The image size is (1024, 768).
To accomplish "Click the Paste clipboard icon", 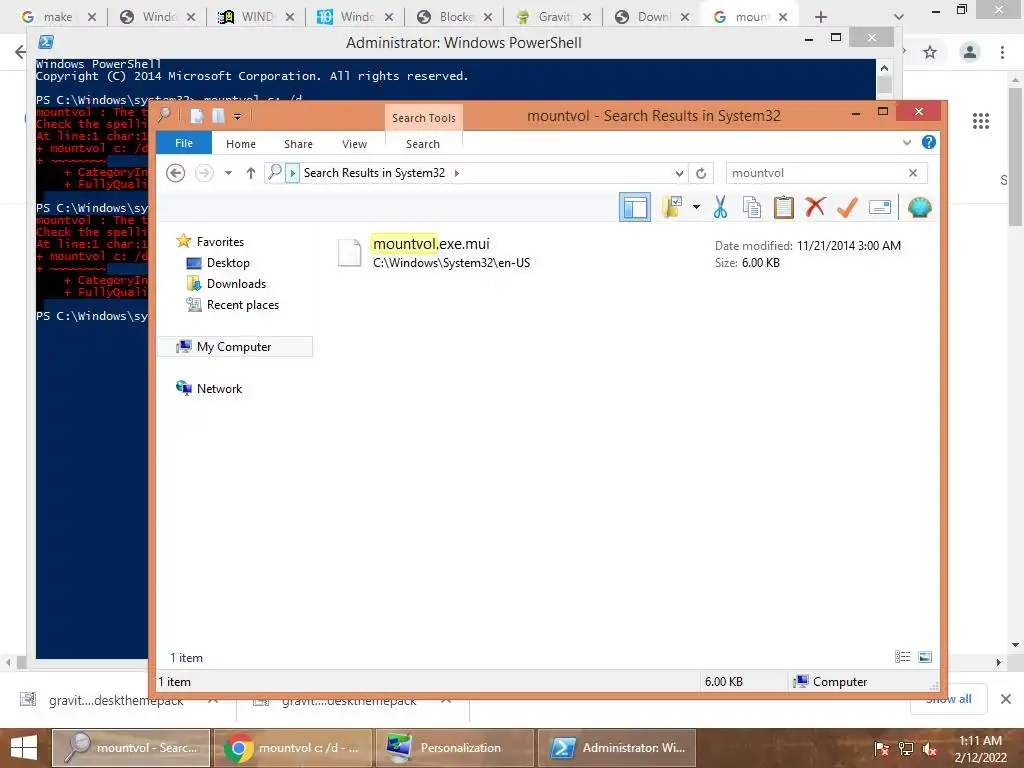I will [783, 208].
